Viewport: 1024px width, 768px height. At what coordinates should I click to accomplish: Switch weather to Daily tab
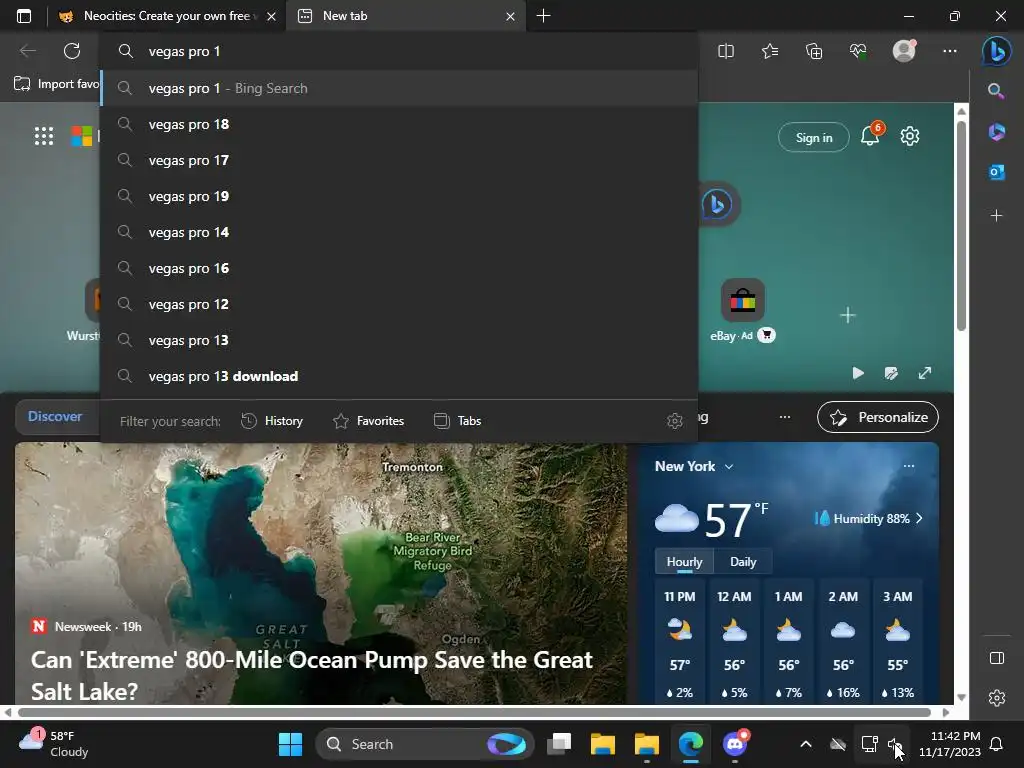[743, 562]
